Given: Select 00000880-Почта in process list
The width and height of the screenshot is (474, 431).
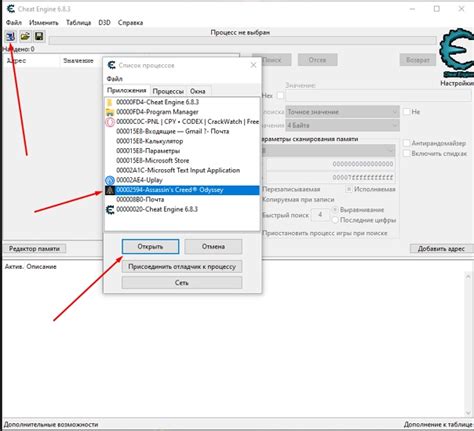Looking at the screenshot, I should 182,200.
